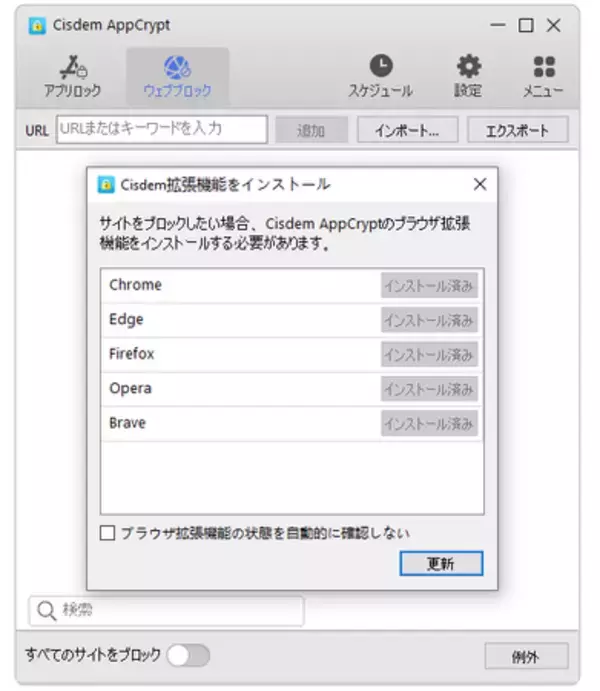The width and height of the screenshot is (600, 691).
Task: Click the search magnifier icon
Action: point(46,610)
